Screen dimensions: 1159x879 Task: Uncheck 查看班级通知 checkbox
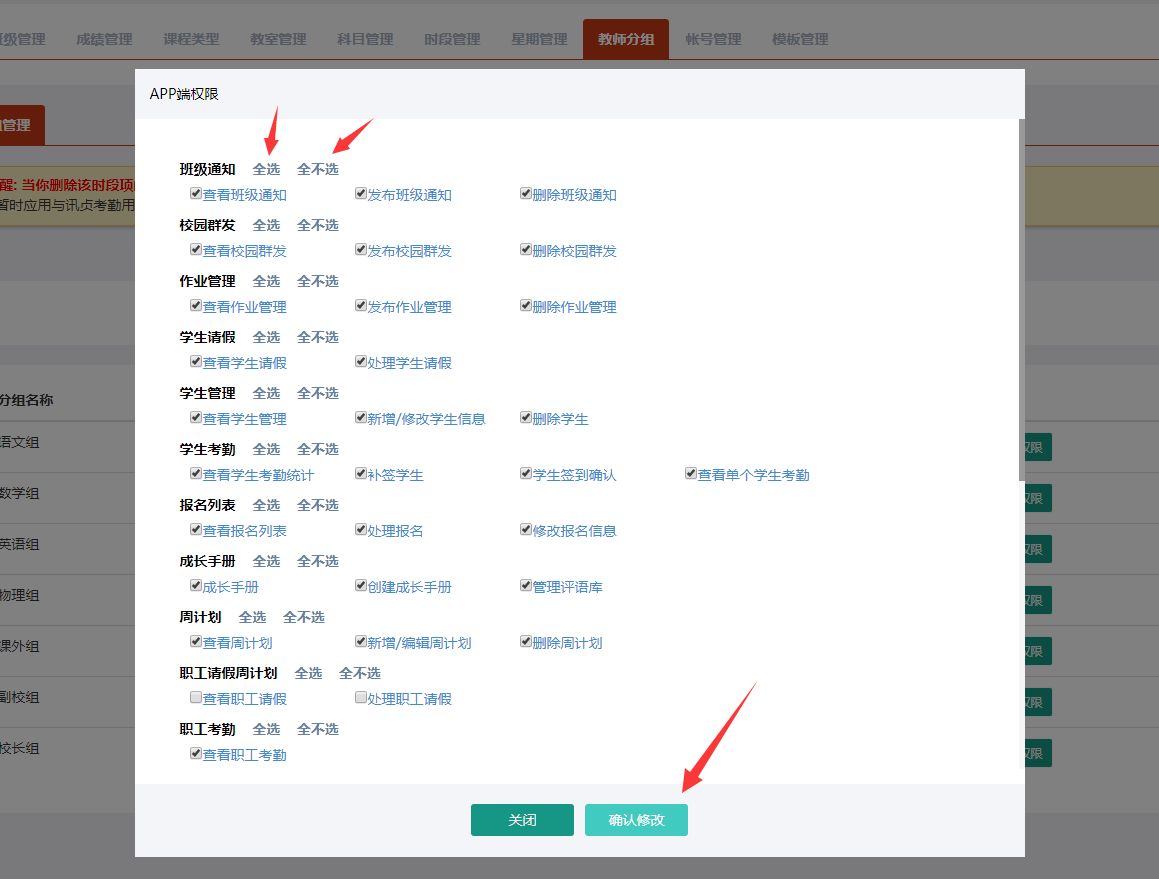click(196, 194)
